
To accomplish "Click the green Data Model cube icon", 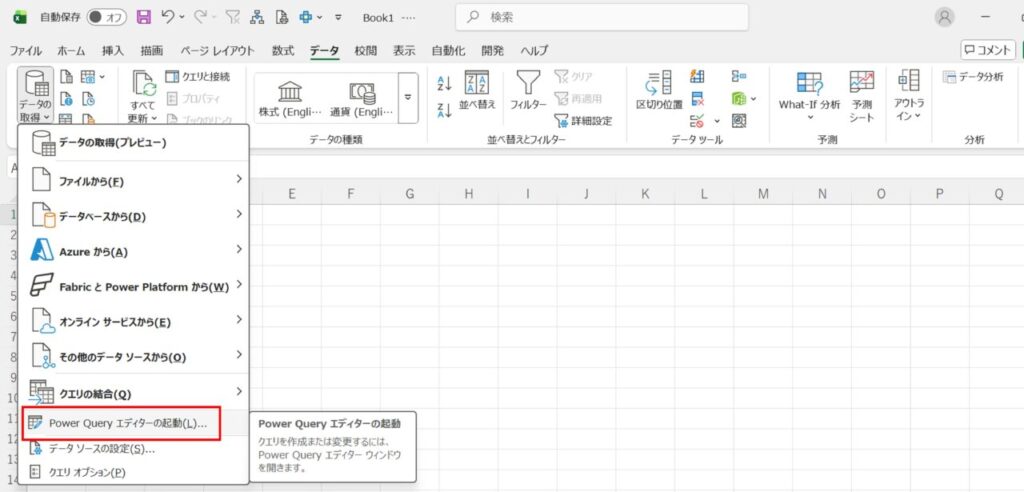I will (739, 99).
